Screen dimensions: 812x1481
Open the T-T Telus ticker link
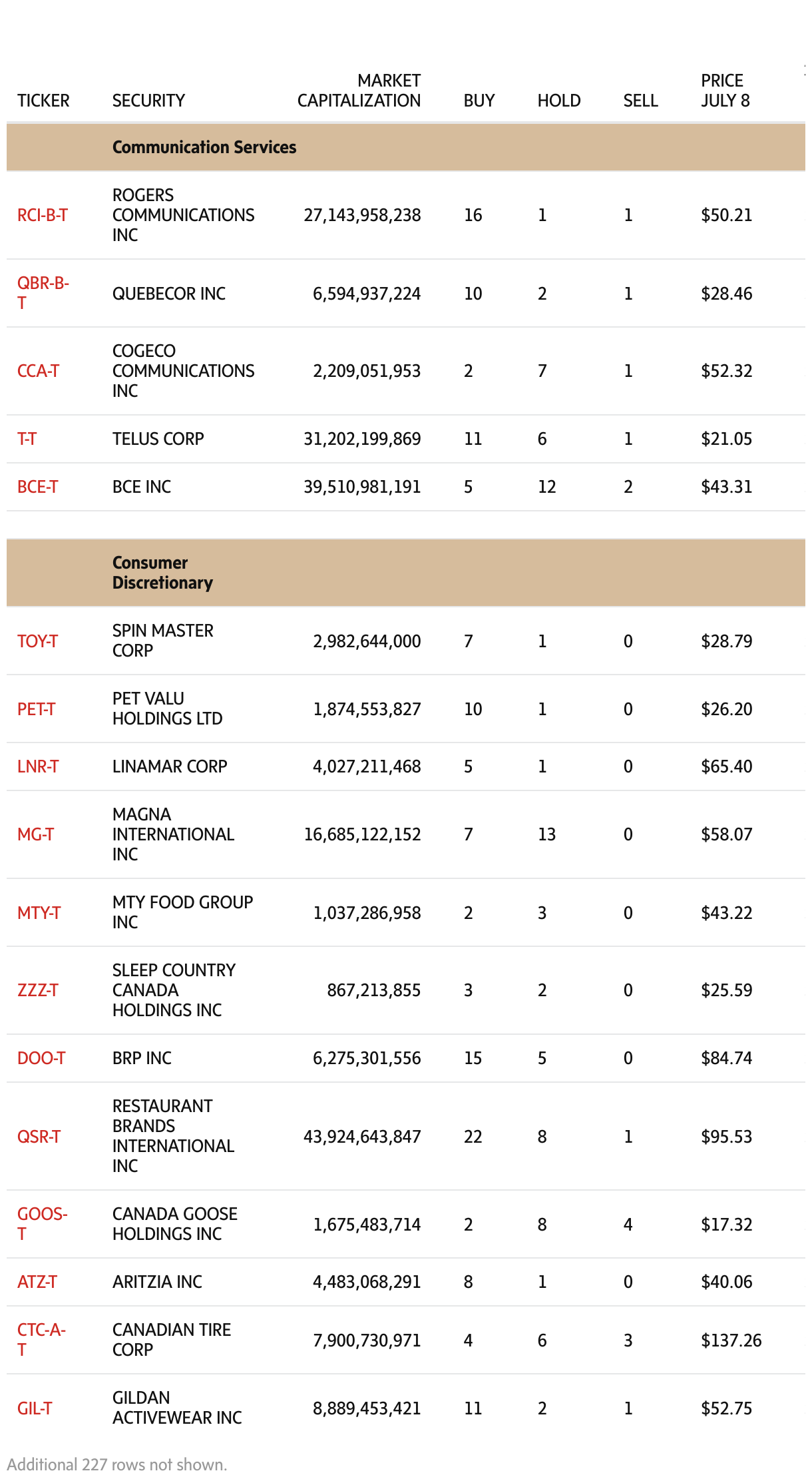[27, 439]
